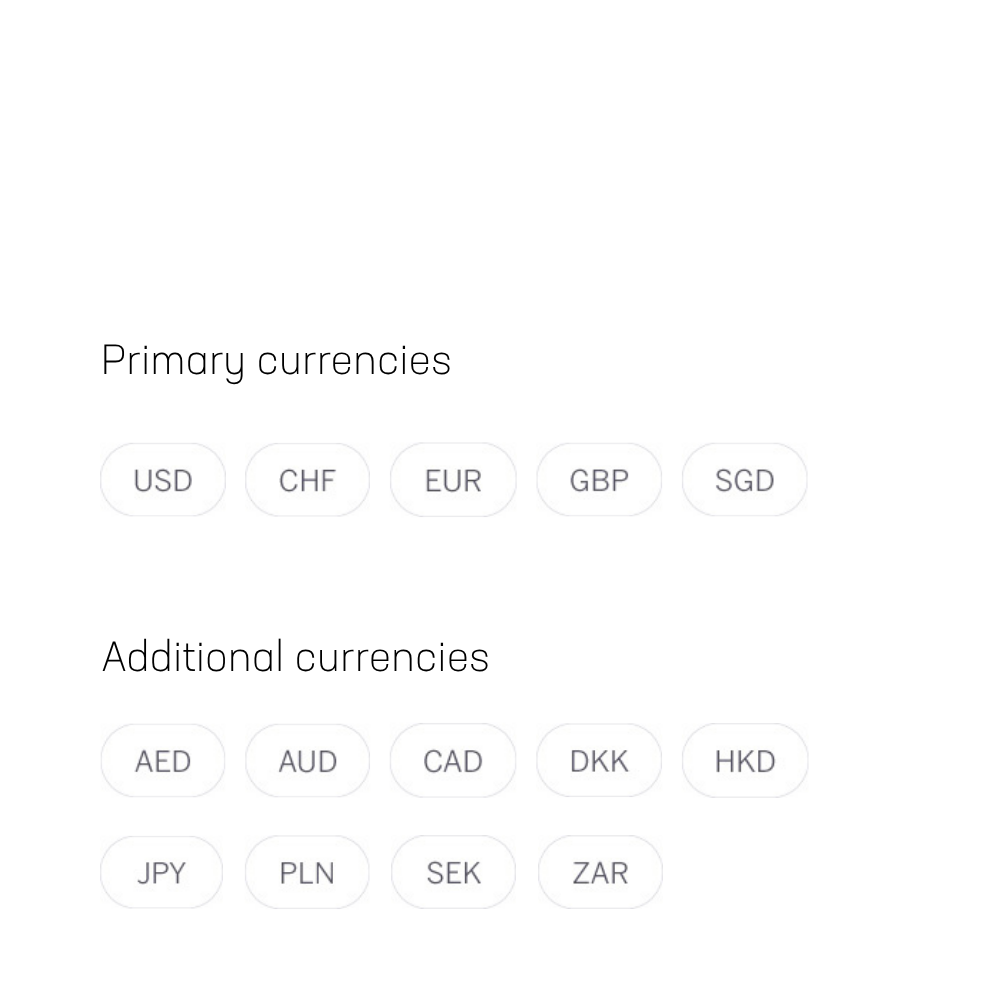Select the AUD currency chip
The width and height of the screenshot is (1000, 1000).
[307, 760]
